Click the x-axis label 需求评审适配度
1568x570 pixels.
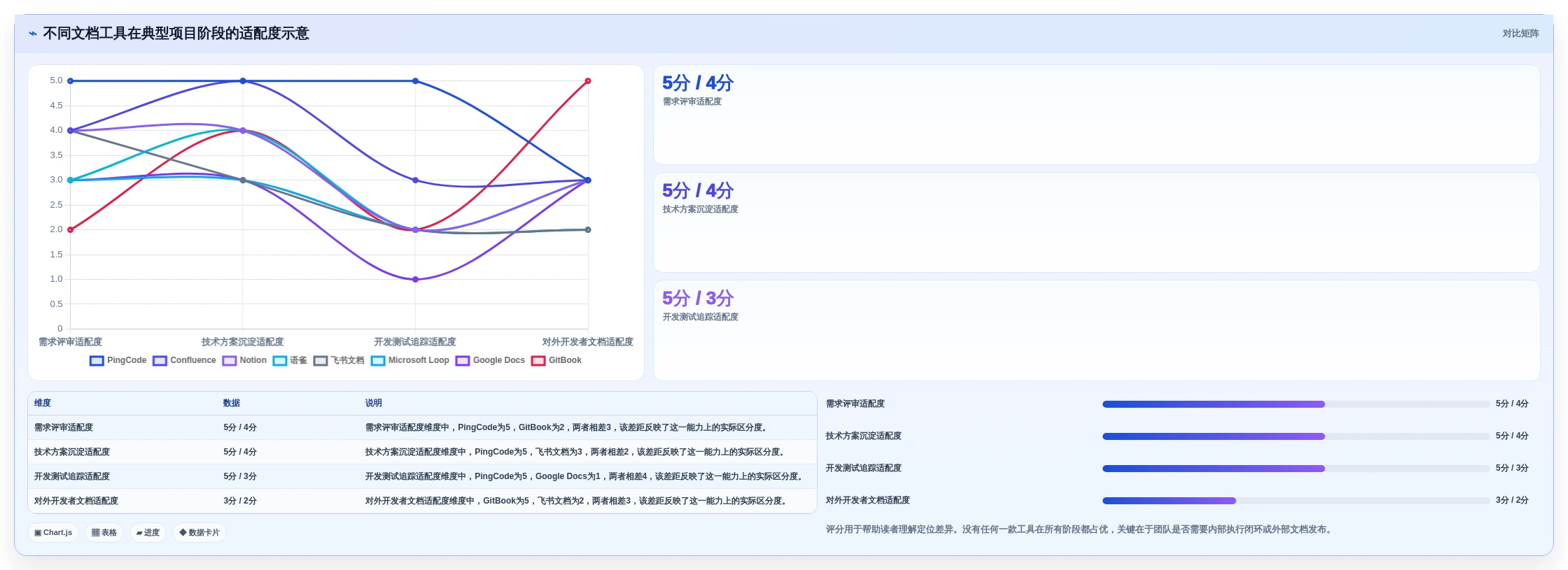[x=70, y=342]
